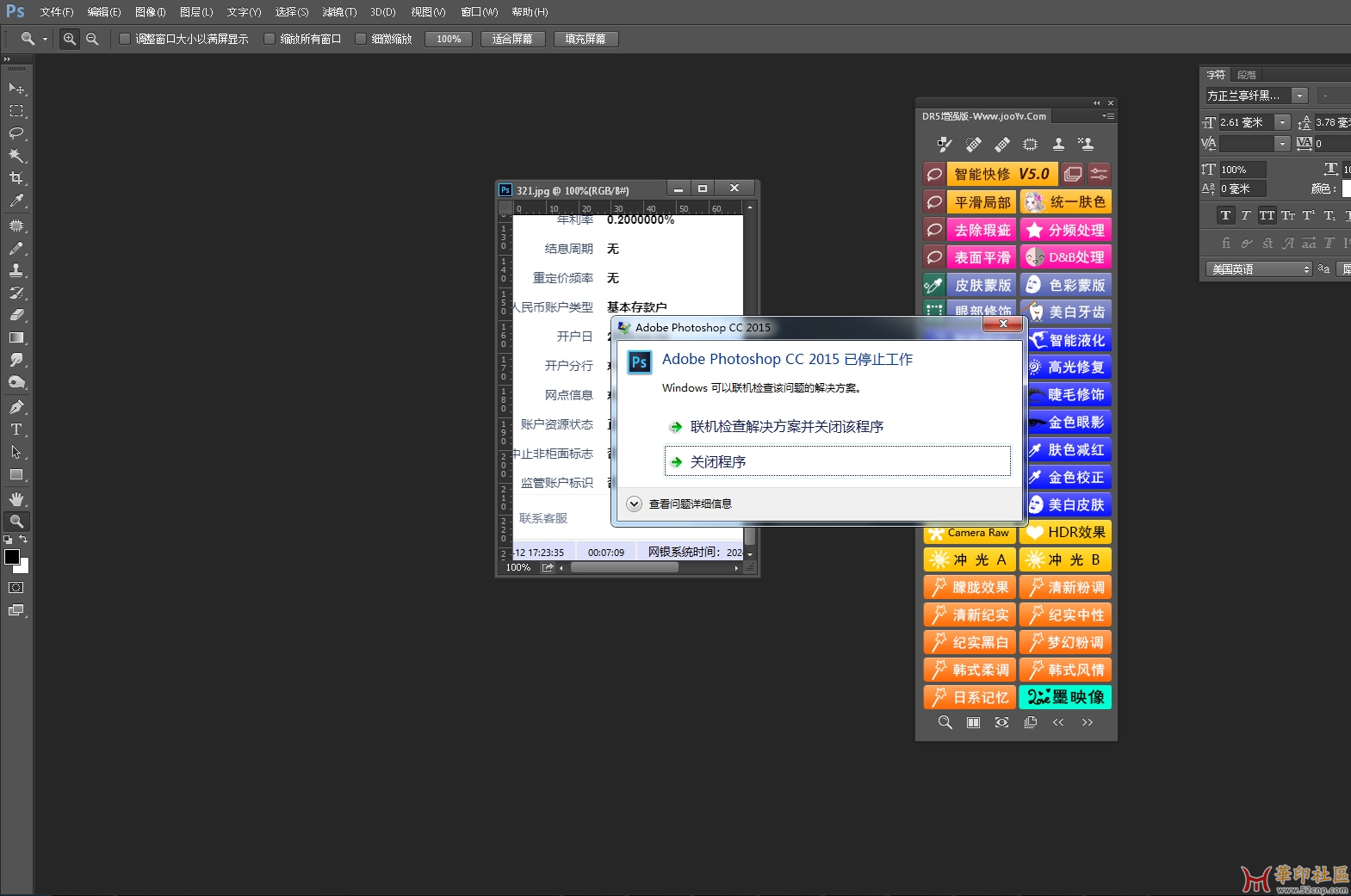Toggle all caps TT in Character panel

(x=1267, y=215)
